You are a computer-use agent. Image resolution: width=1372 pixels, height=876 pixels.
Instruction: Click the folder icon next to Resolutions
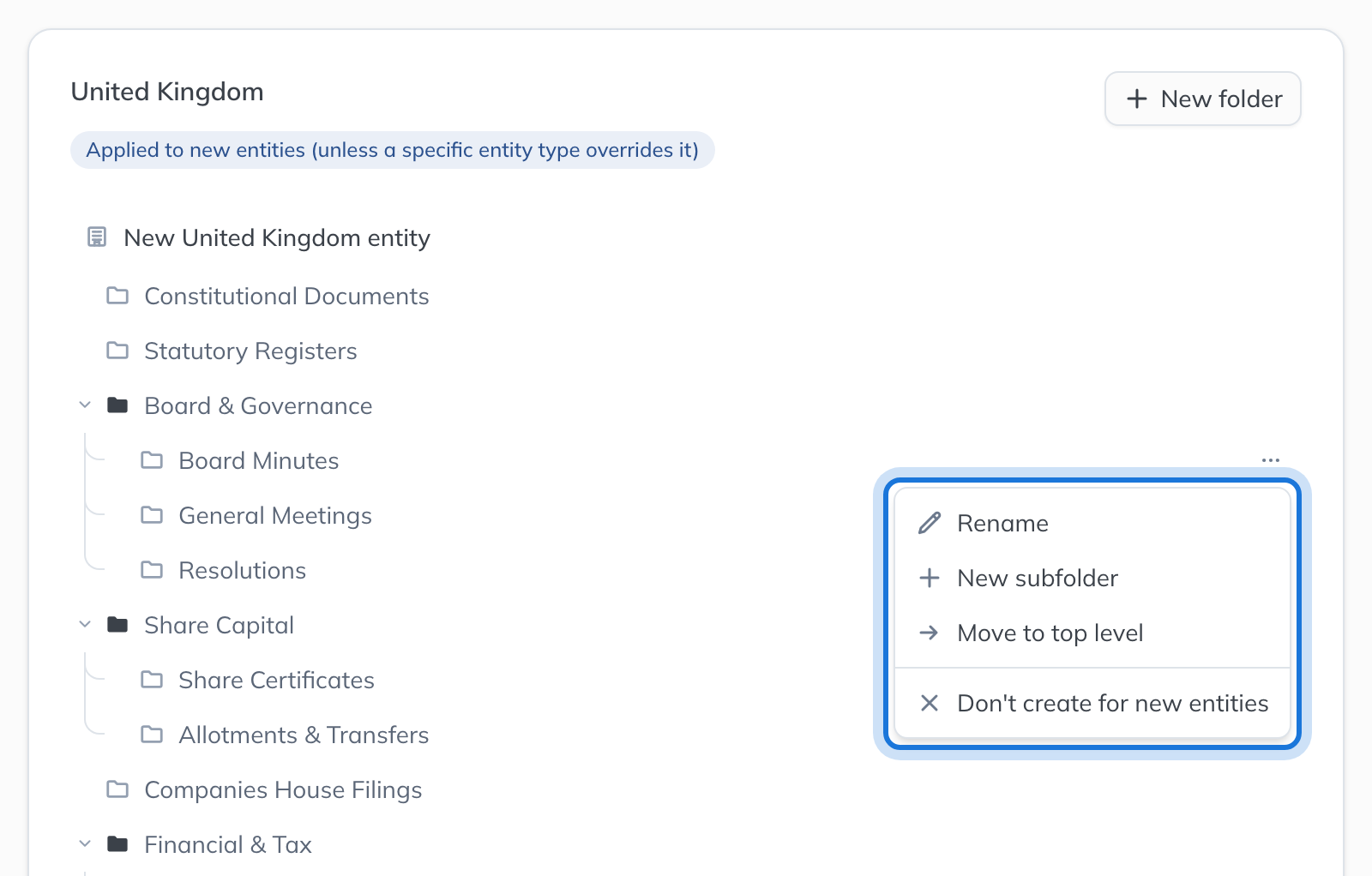pyautogui.click(x=152, y=570)
